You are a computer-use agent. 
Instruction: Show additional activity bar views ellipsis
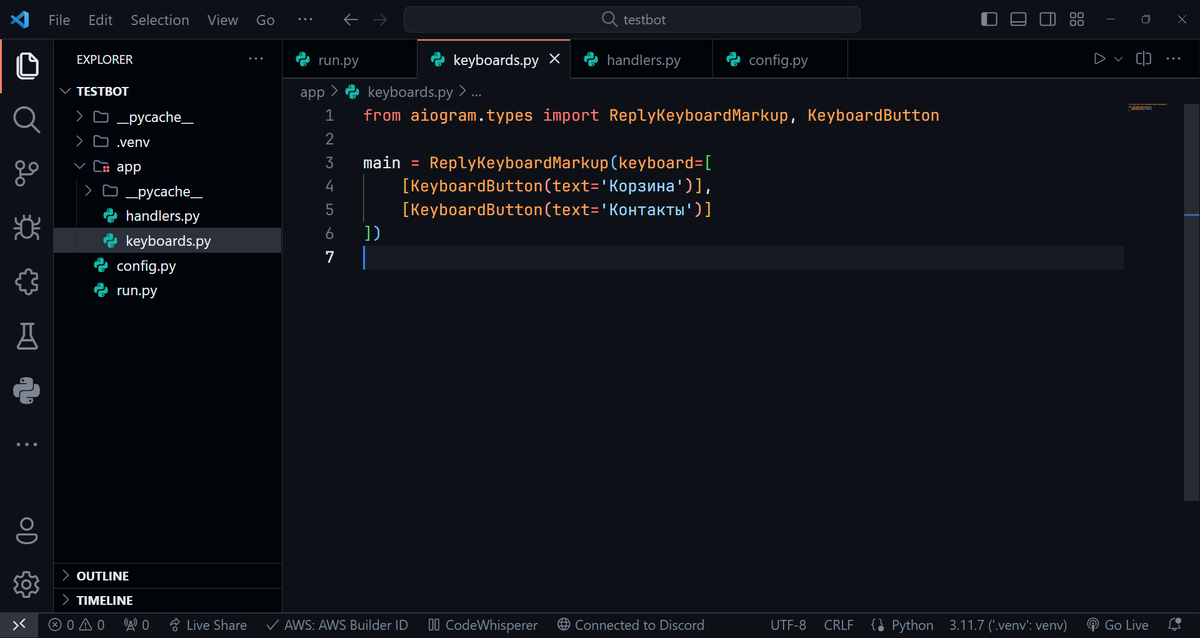[27, 443]
